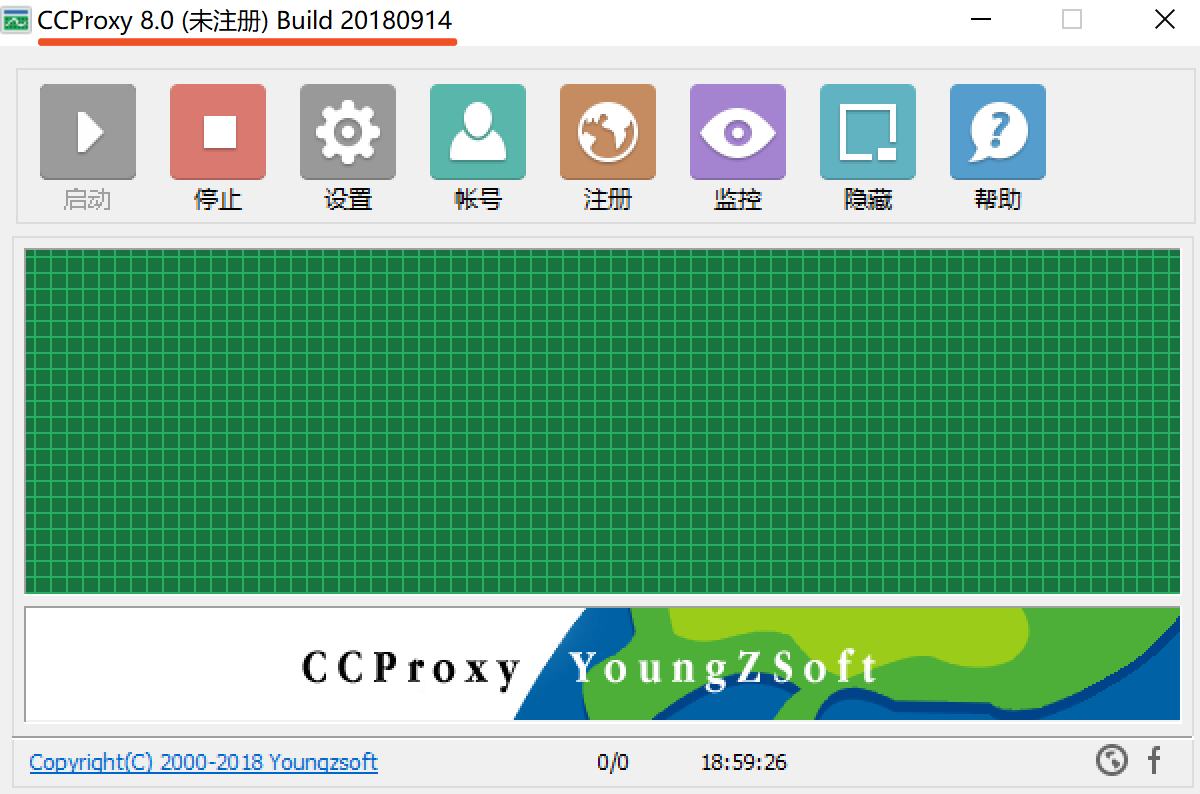Click the globe icon in status bar

click(x=1111, y=761)
